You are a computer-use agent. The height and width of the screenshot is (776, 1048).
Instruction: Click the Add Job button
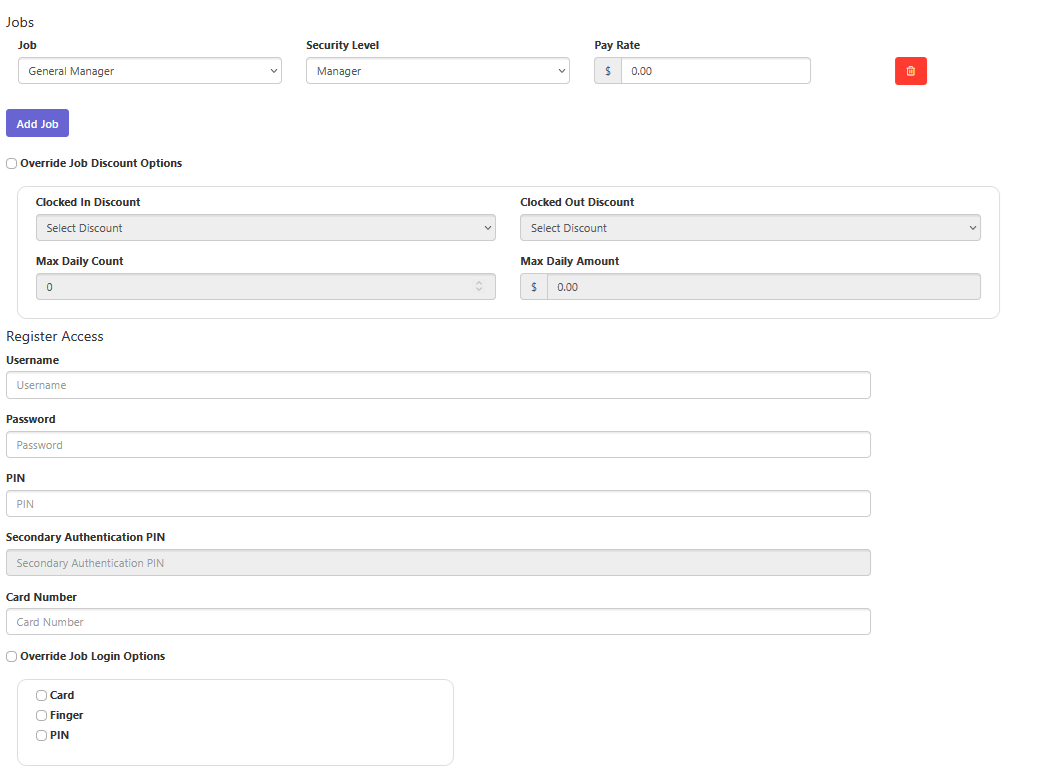pos(37,124)
